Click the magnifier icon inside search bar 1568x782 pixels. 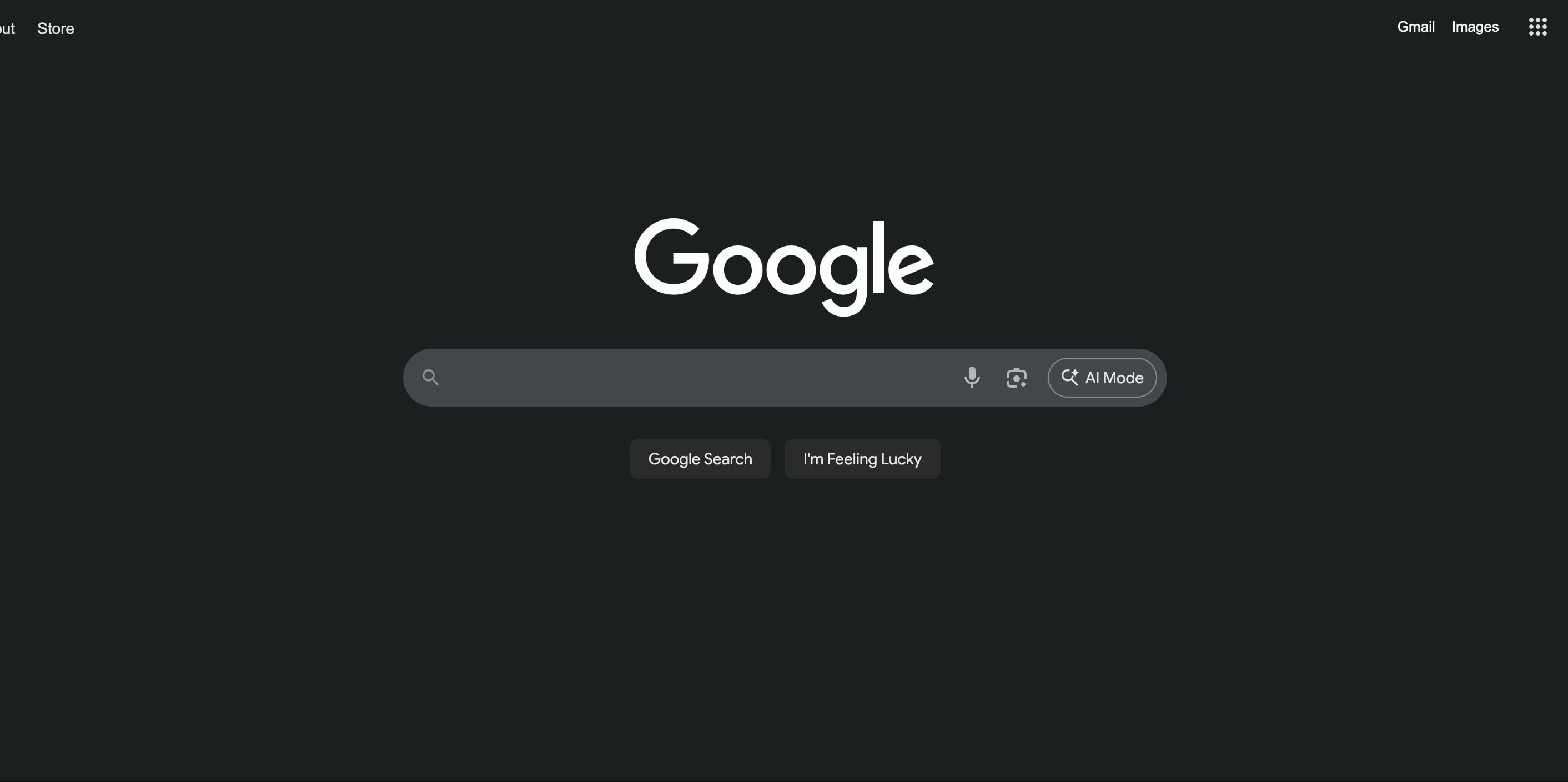point(430,378)
